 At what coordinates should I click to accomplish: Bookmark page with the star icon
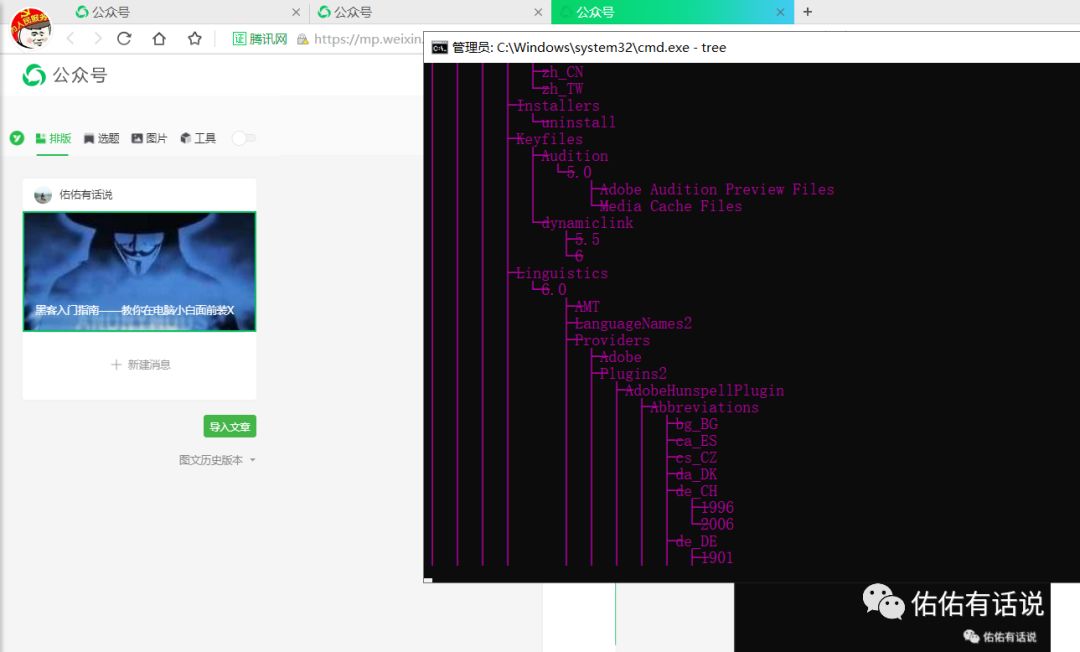195,39
